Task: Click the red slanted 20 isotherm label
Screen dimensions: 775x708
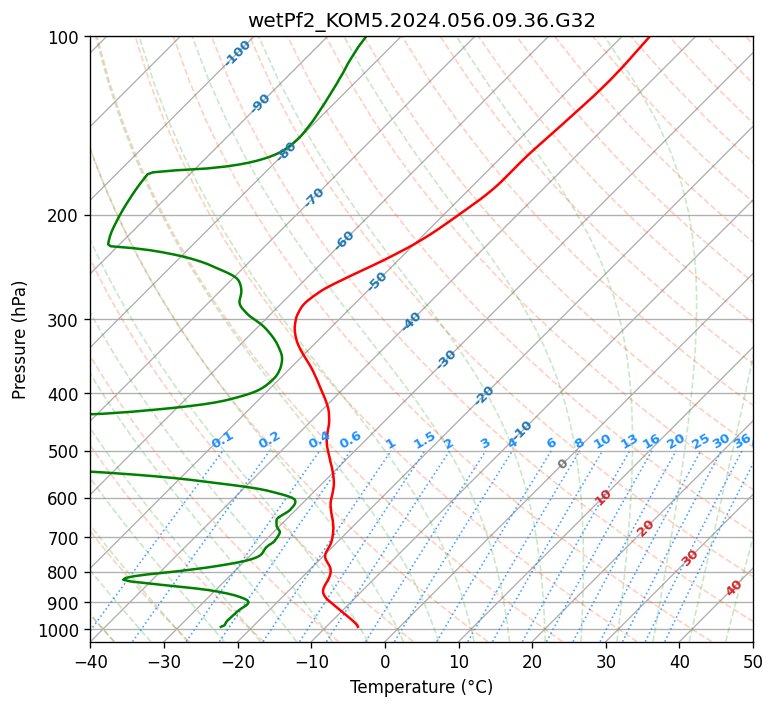Action: (x=645, y=529)
